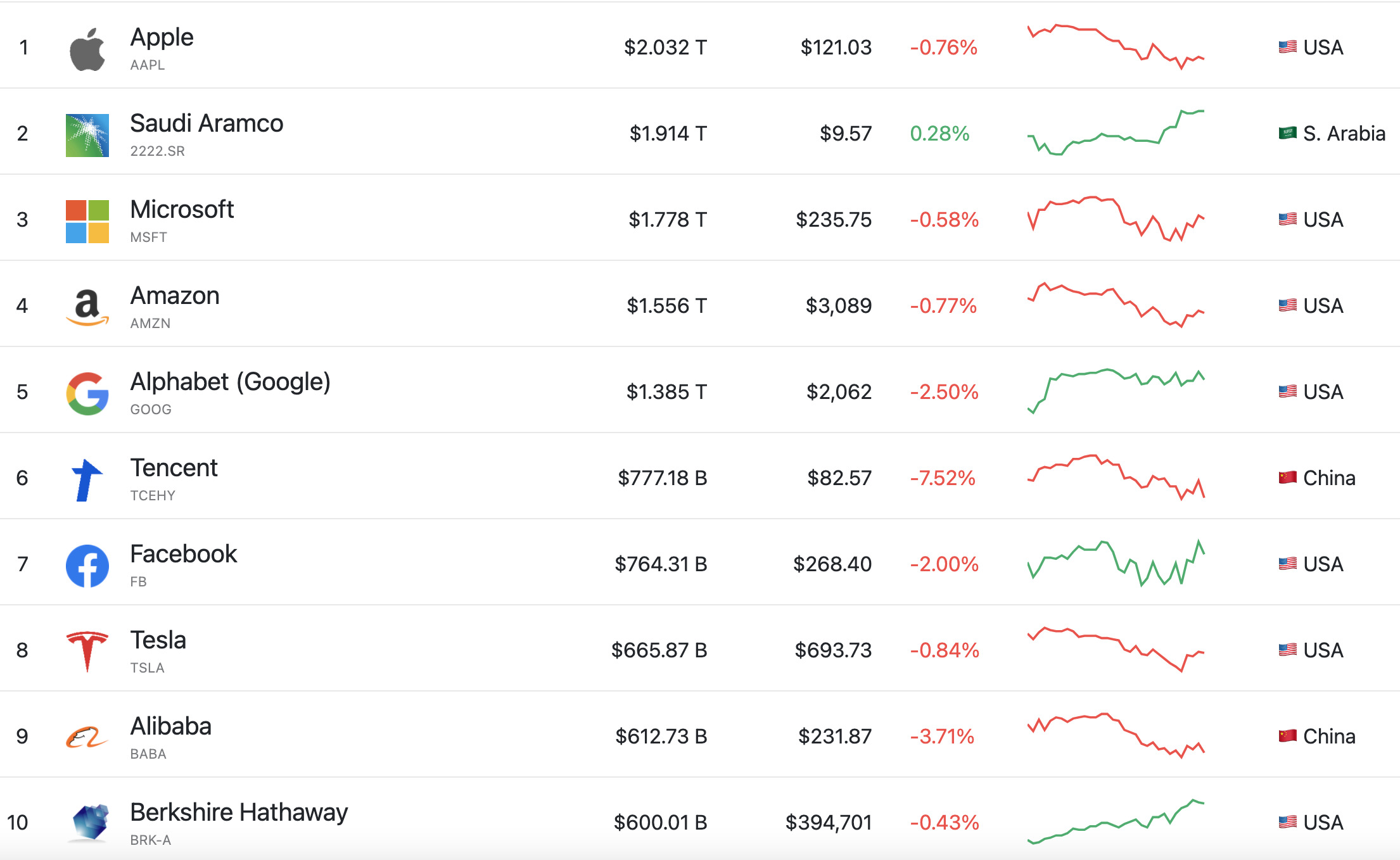
Task: Open the Facebook company link
Action: 183,554
